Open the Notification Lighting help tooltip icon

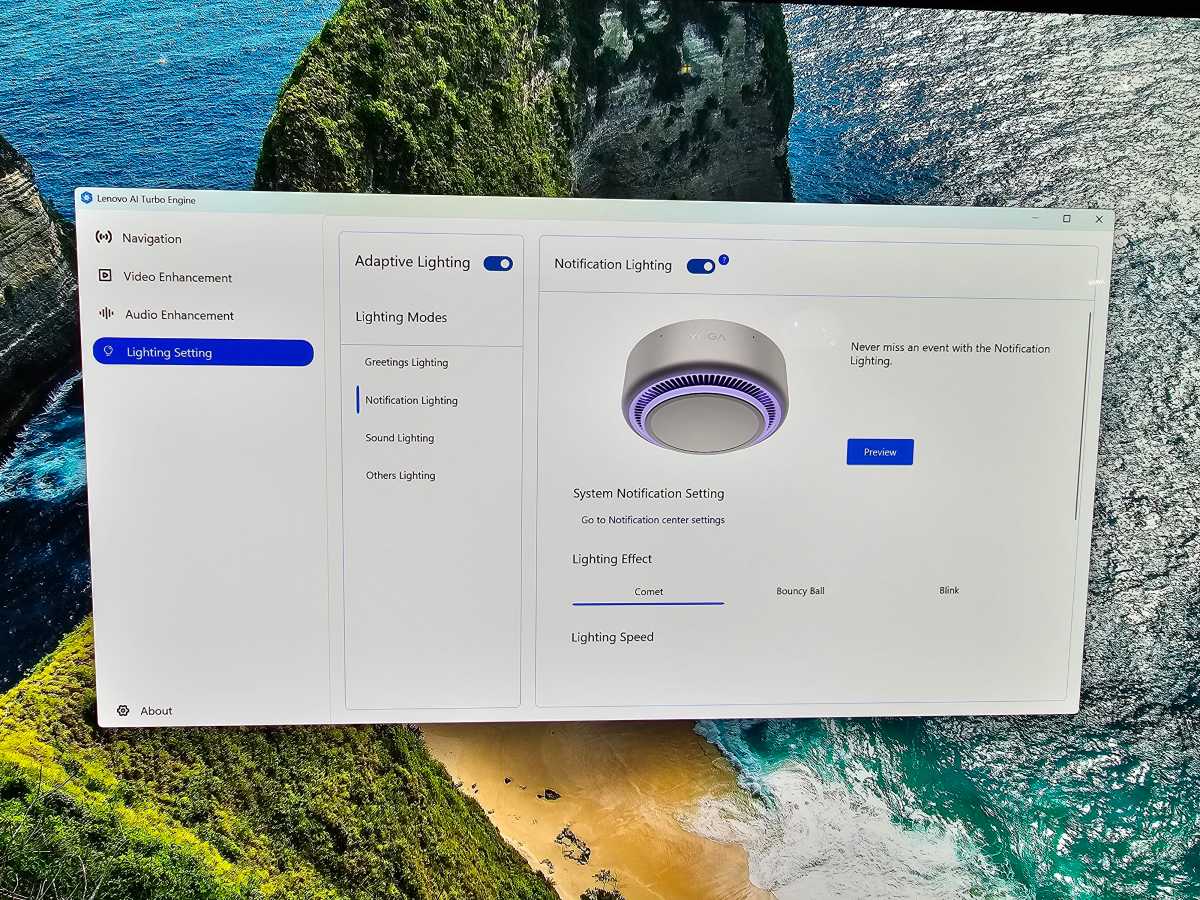tap(723, 258)
